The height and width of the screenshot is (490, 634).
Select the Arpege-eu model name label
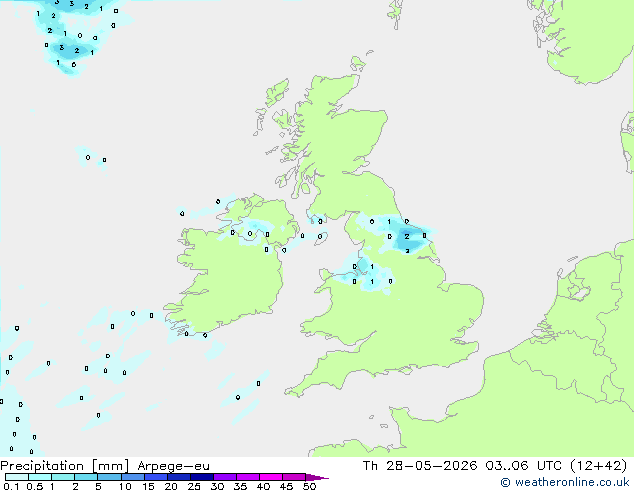point(173,466)
